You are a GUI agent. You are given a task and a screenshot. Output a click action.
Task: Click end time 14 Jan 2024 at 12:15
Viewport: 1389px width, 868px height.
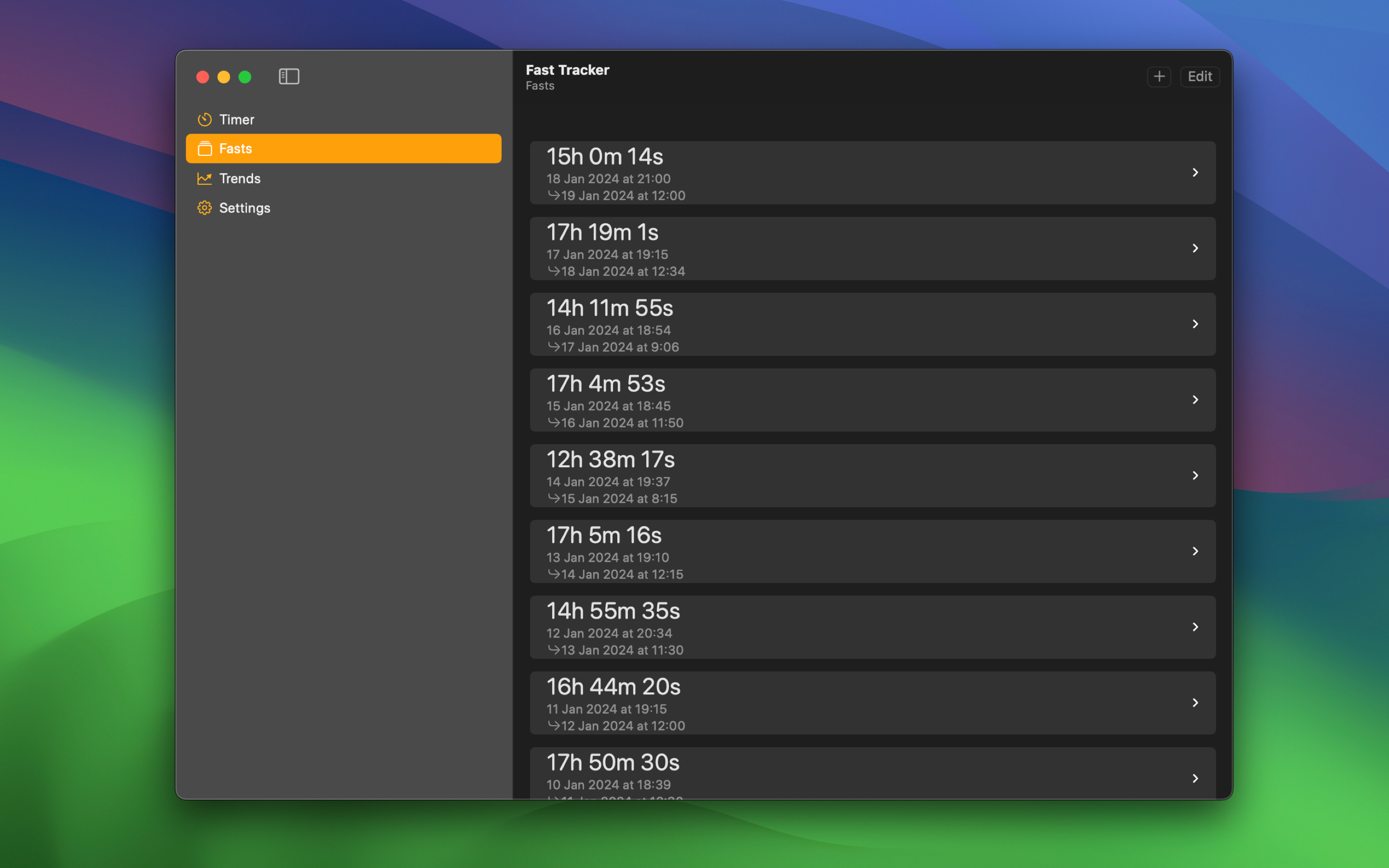(x=622, y=575)
